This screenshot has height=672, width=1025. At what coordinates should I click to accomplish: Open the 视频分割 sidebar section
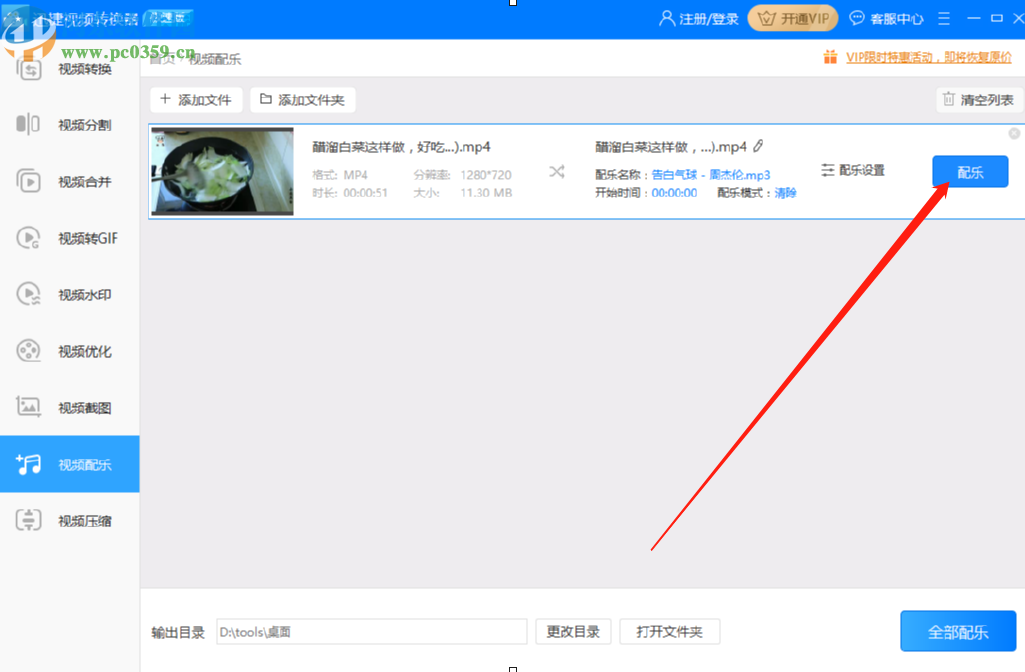69,125
